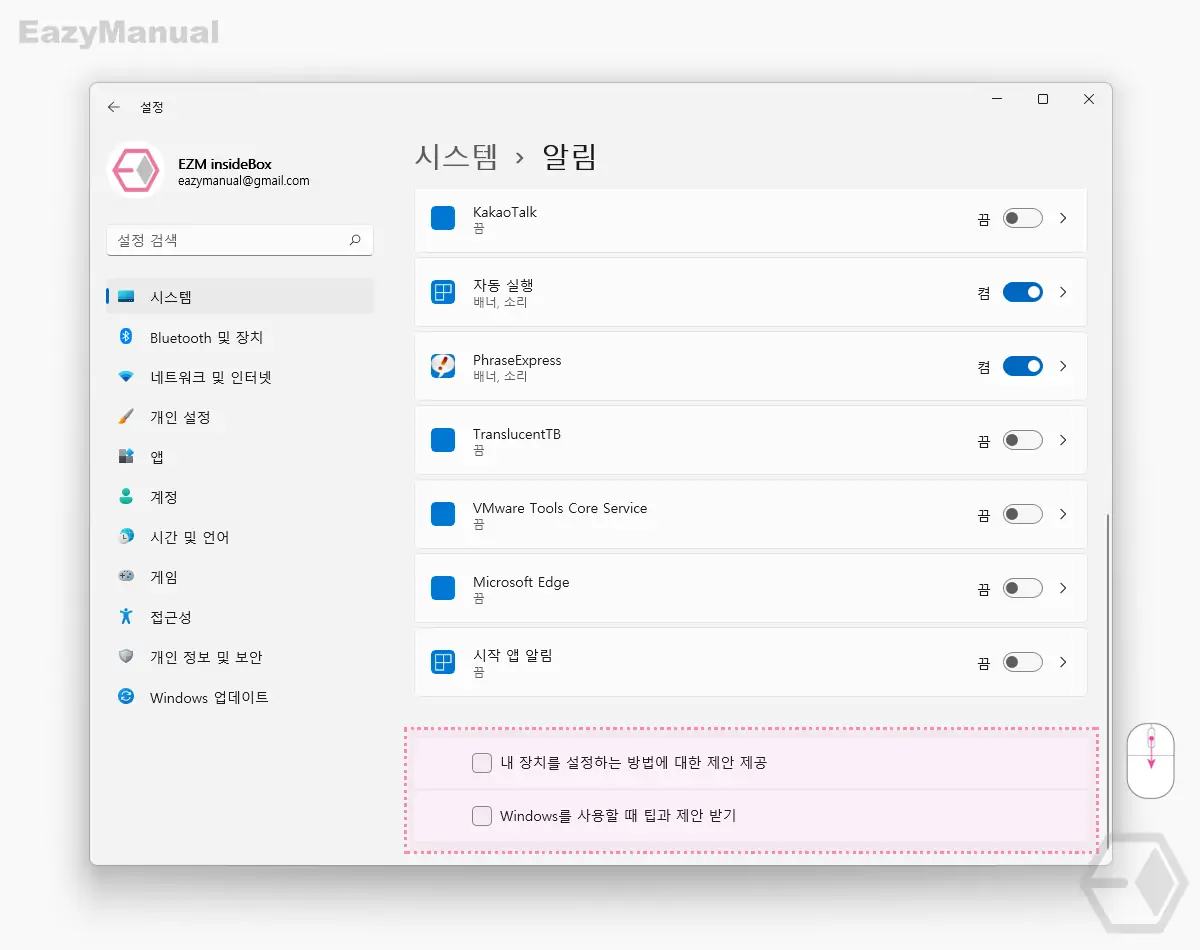Turn on Microsoft Edge notifications toggle
This screenshot has height=950, width=1200.
pyautogui.click(x=1023, y=588)
